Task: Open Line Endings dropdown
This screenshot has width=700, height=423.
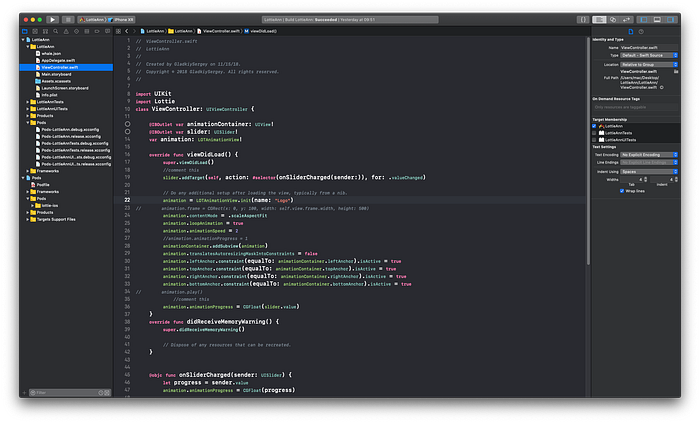Action: pyautogui.click(x=649, y=162)
